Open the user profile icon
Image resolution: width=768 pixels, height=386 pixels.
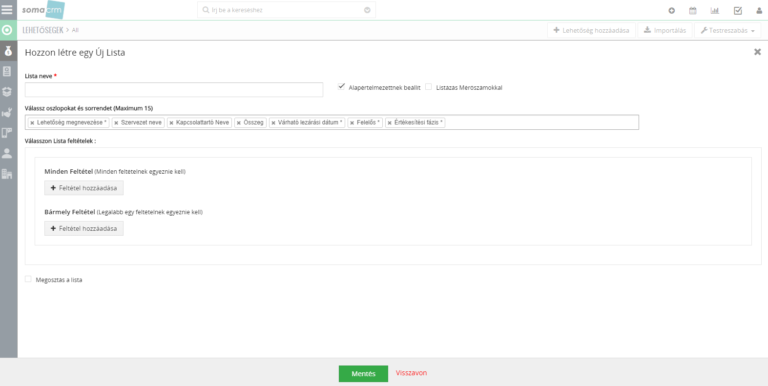759,10
